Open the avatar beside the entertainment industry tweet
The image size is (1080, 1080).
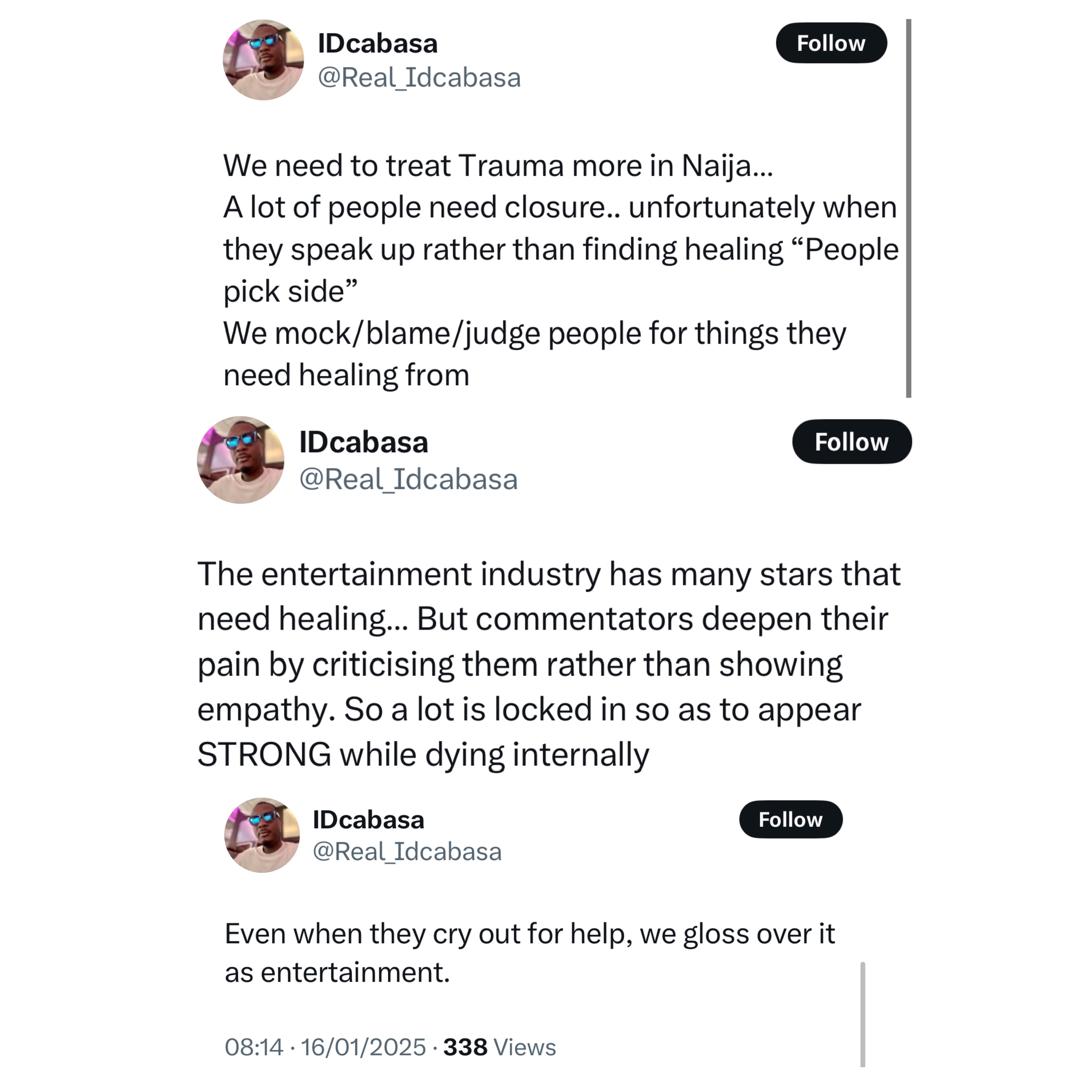click(x=241, y=459)
